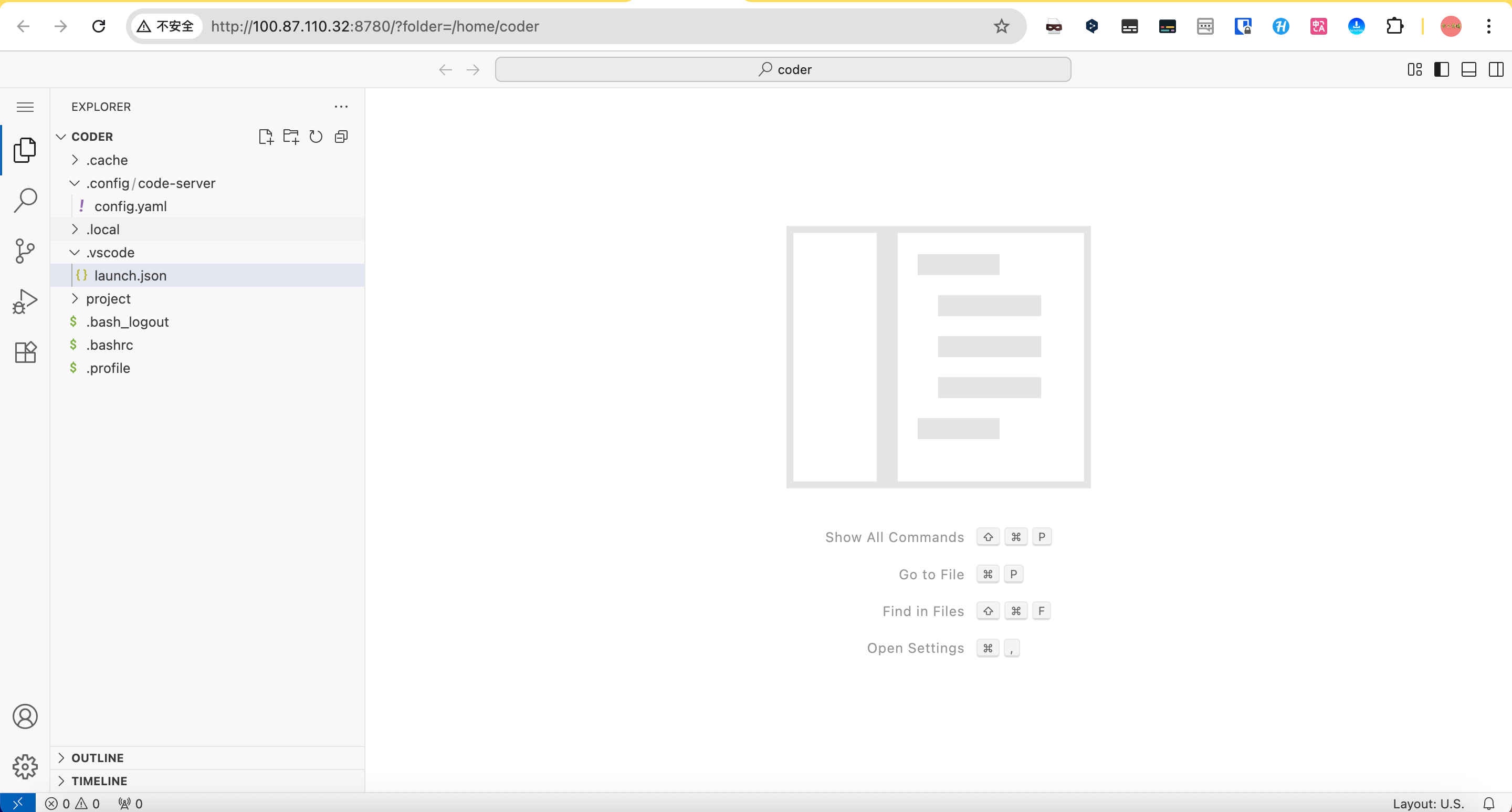
Task: Toggle the bottom panel visibility
Action: point(1468,69)
